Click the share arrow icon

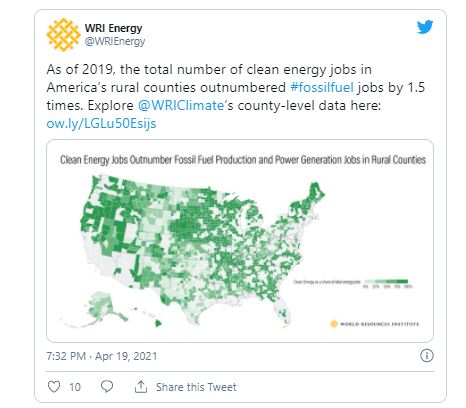point(141,387)
